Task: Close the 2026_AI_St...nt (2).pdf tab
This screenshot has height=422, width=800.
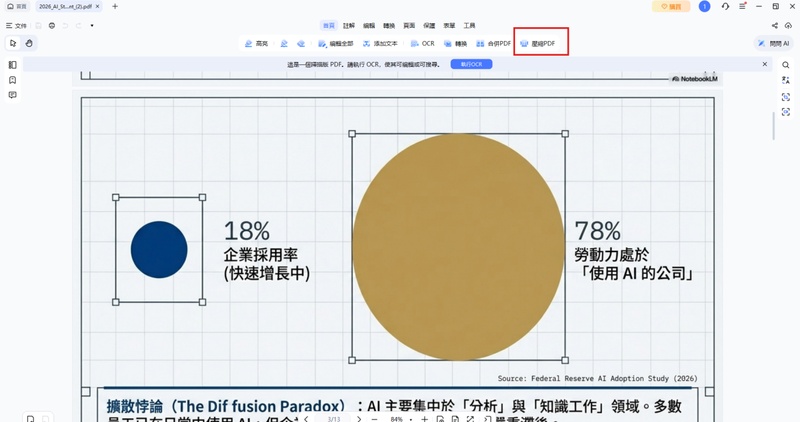Action: click(x=97, y=7)
